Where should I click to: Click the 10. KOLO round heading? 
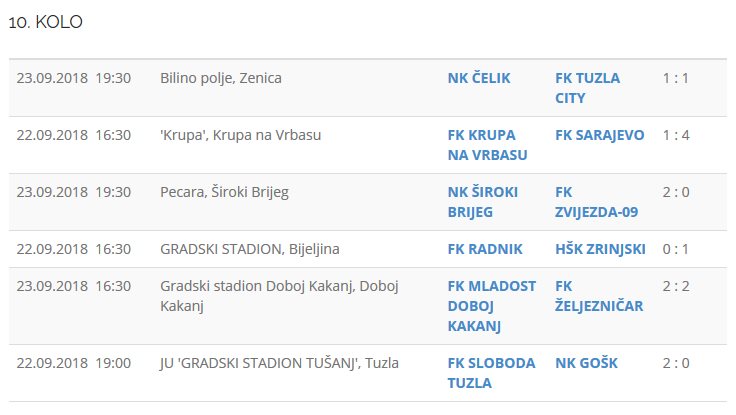coord(45,23)
